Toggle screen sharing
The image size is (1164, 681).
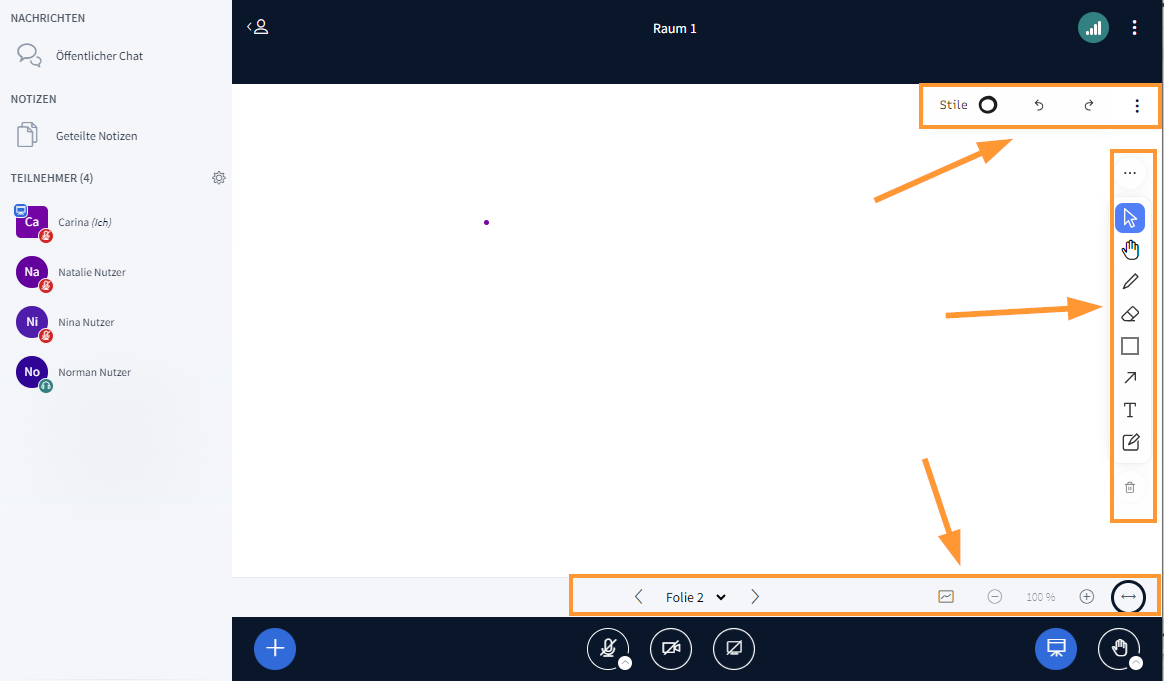tap(734, 648)
